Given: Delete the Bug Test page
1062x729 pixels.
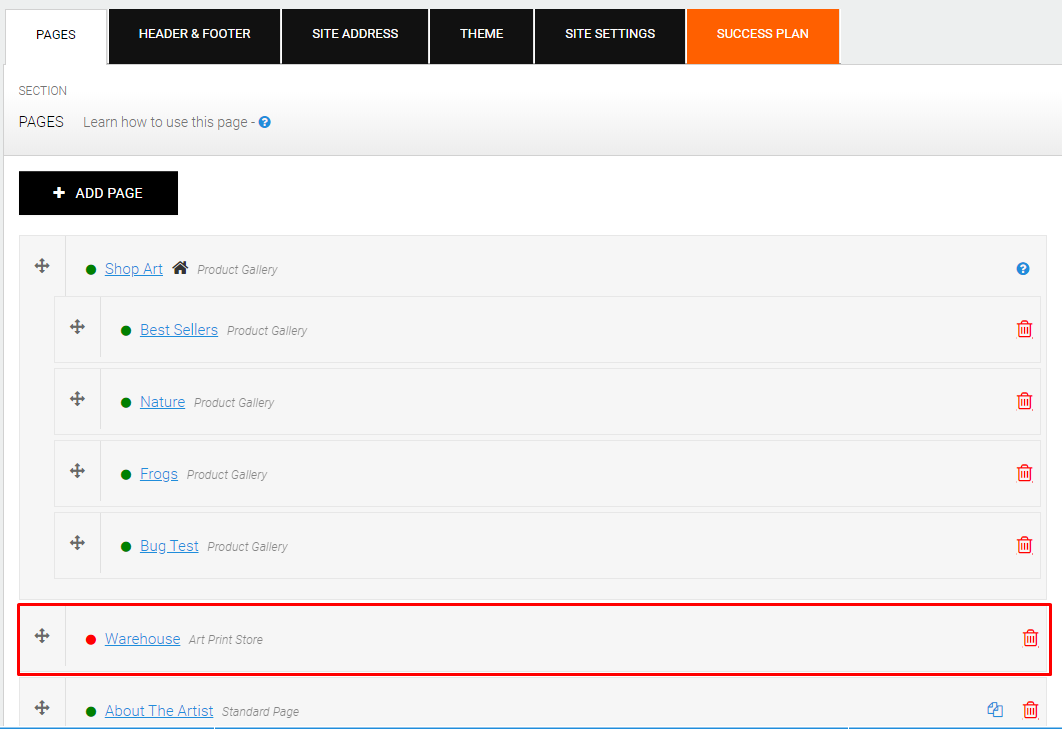Looking at the screenshot, I should tap(1024, 545).
